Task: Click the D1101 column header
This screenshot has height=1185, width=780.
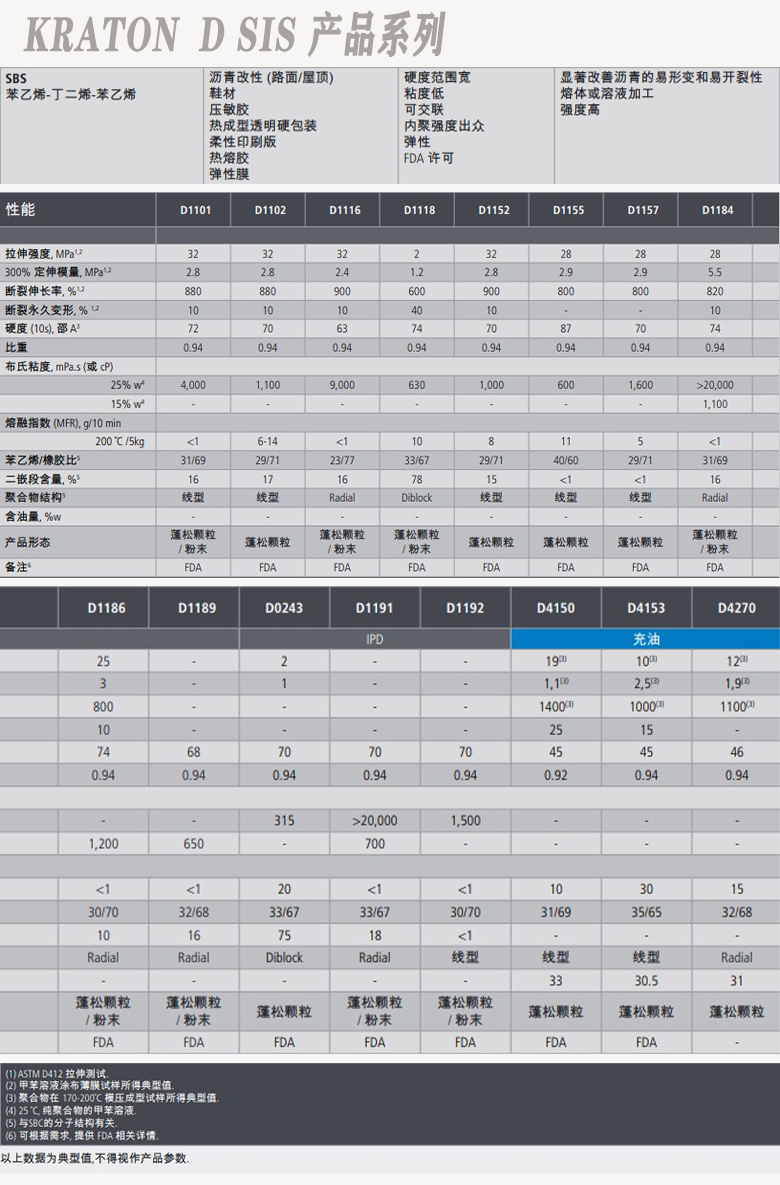Action: (195, 210)
